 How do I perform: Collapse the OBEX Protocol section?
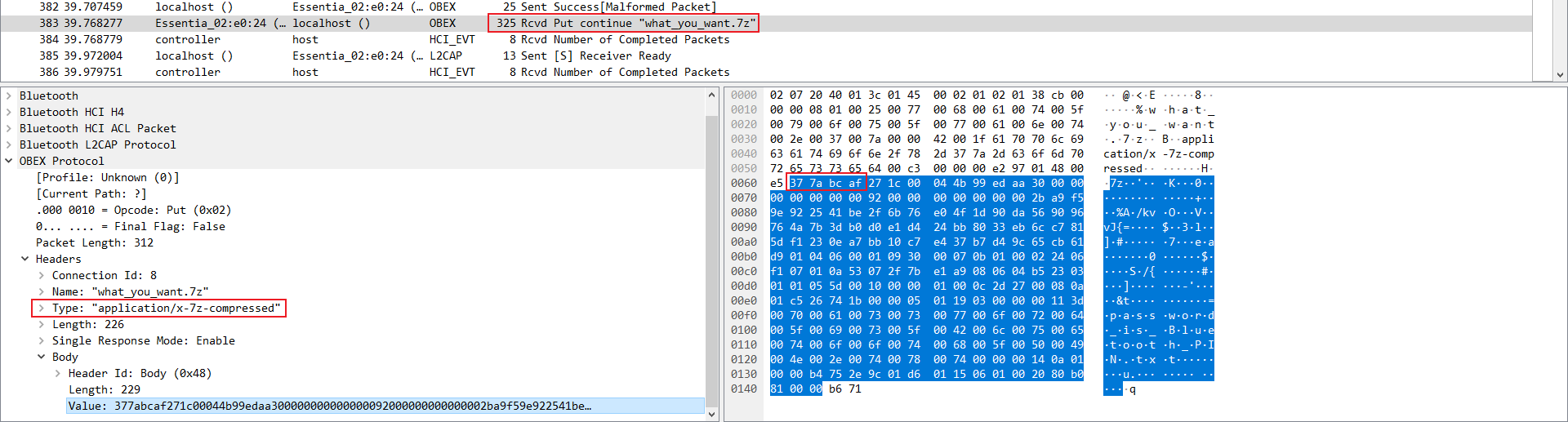click(9, 161)
